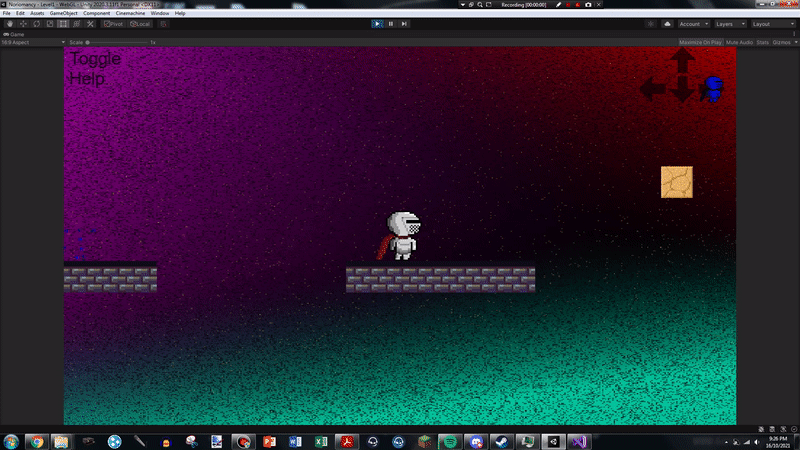Switch to Unity in the taskbar
The image size is (800, 450).
pos(553,441)
